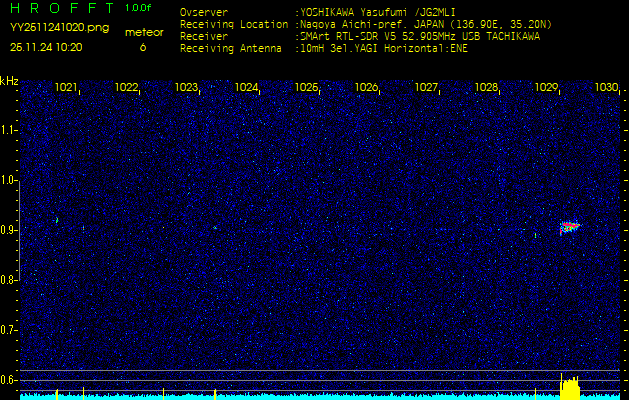Image resolution: width=629 pixels, height=400 pixels.
Task: Click the 1.0 frequency axis label
Action: pyautogui.click(x=9, y=180)
